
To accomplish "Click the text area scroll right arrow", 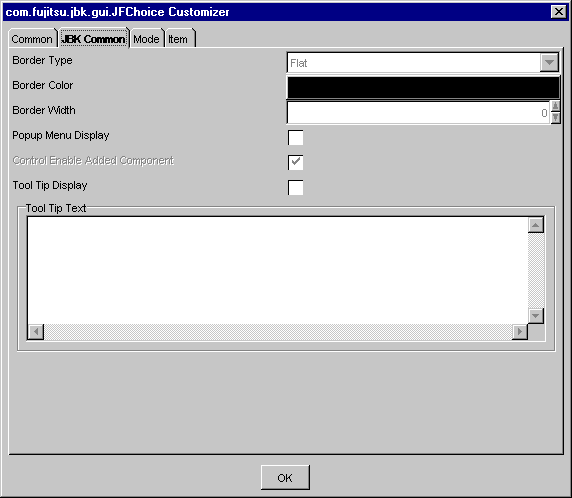I will (520, 332).
